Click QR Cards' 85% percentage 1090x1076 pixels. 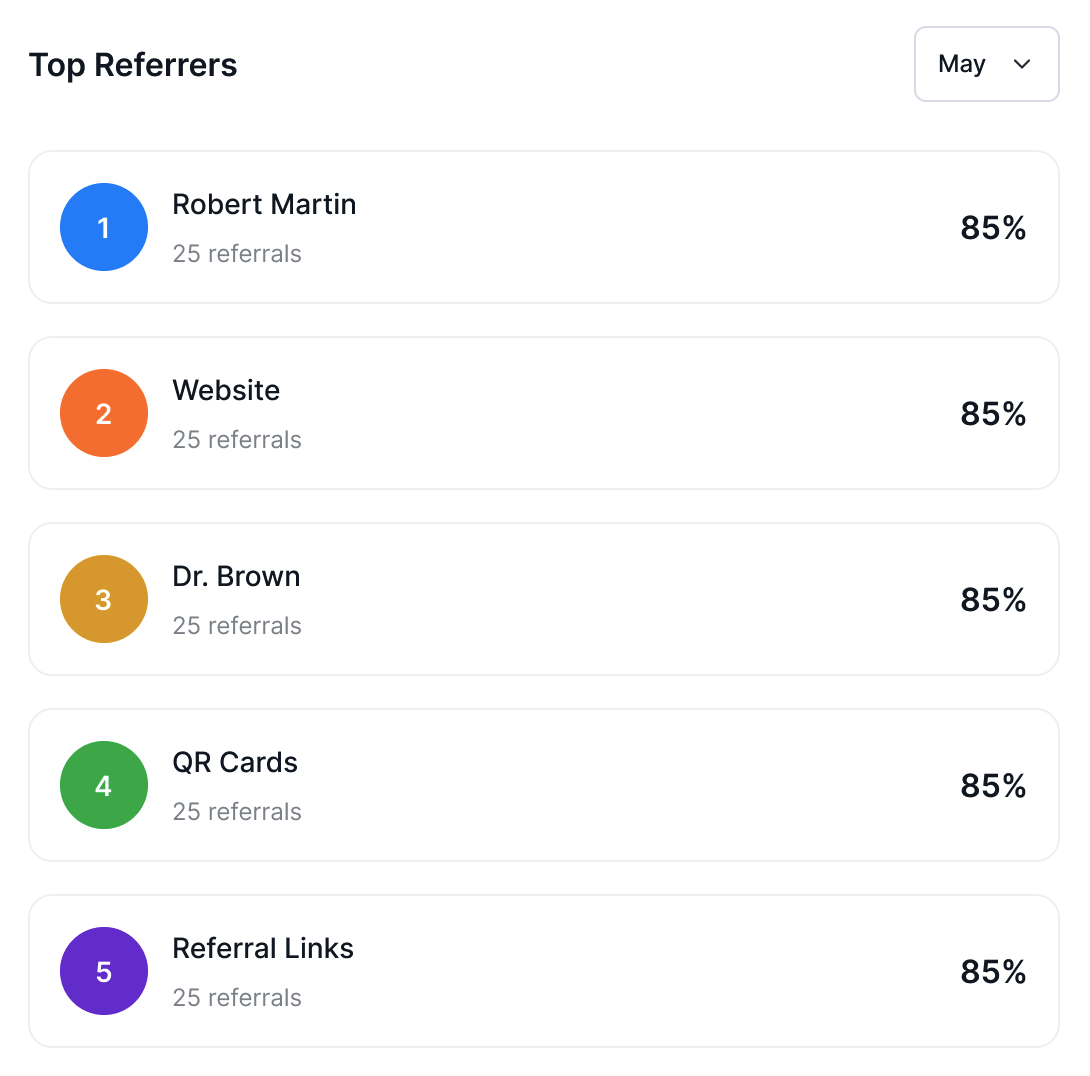click(993, 786)
